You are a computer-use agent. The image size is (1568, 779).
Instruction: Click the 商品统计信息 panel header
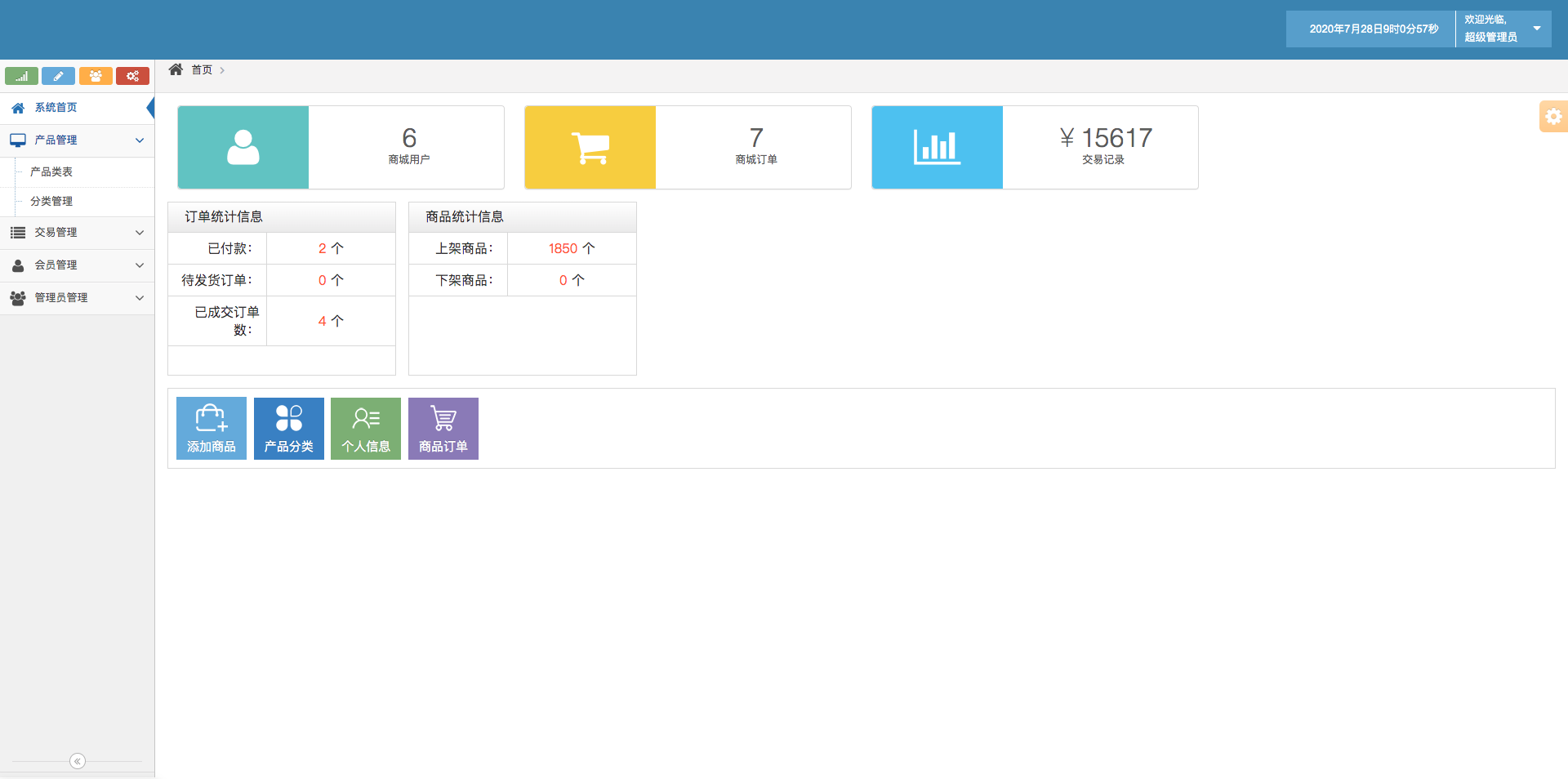click(x=523, y=217)
